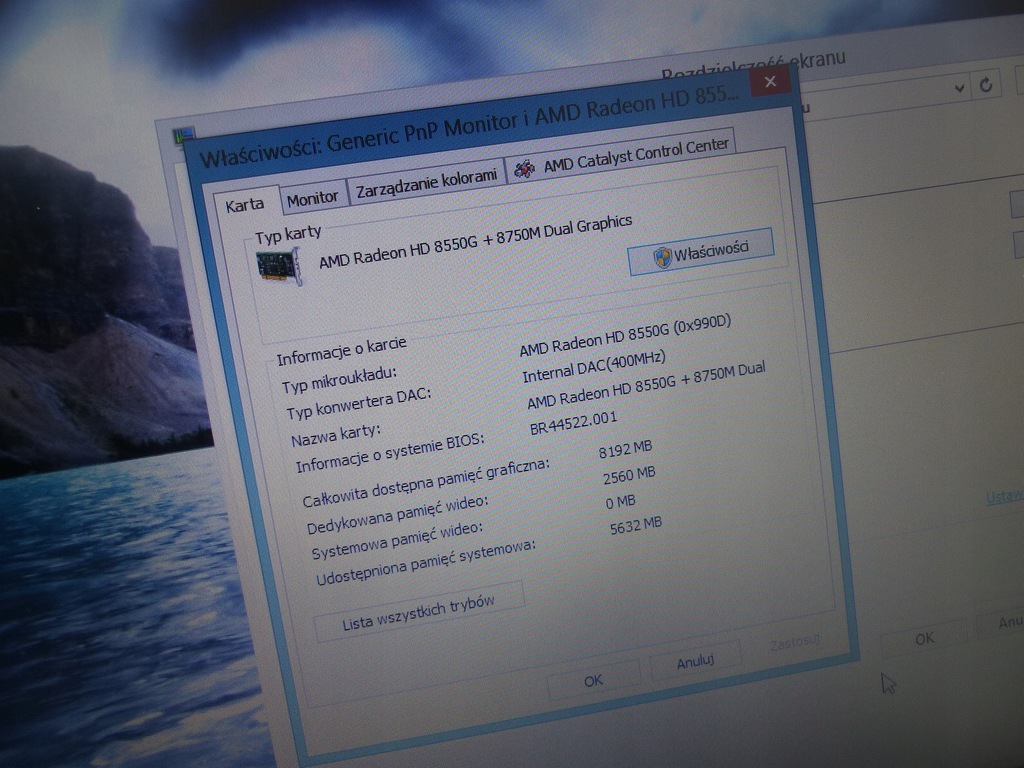Select the Karta tab
Viewport: 1024px width, 768px height.
coord(245,205)
